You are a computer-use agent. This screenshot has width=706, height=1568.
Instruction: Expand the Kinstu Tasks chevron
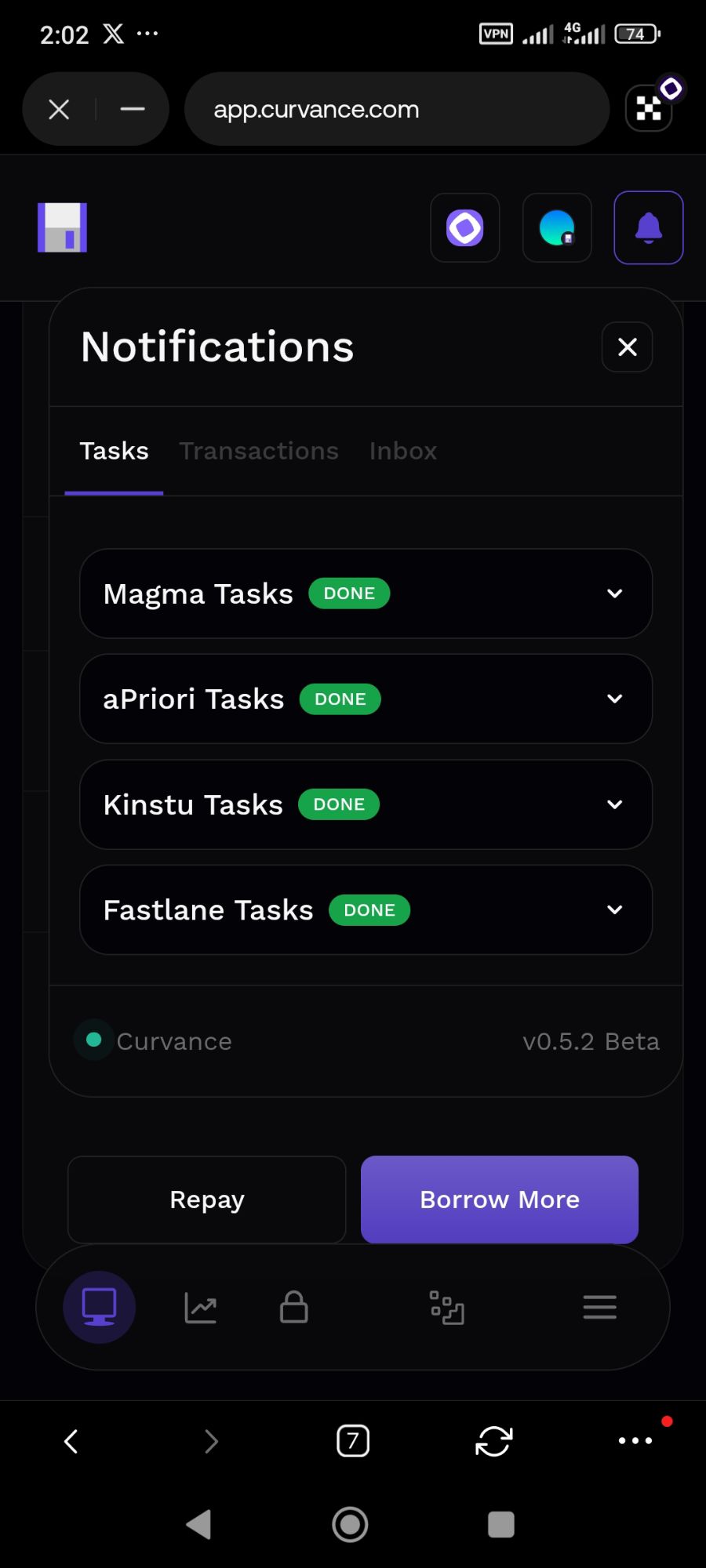(x=615, y=804)
